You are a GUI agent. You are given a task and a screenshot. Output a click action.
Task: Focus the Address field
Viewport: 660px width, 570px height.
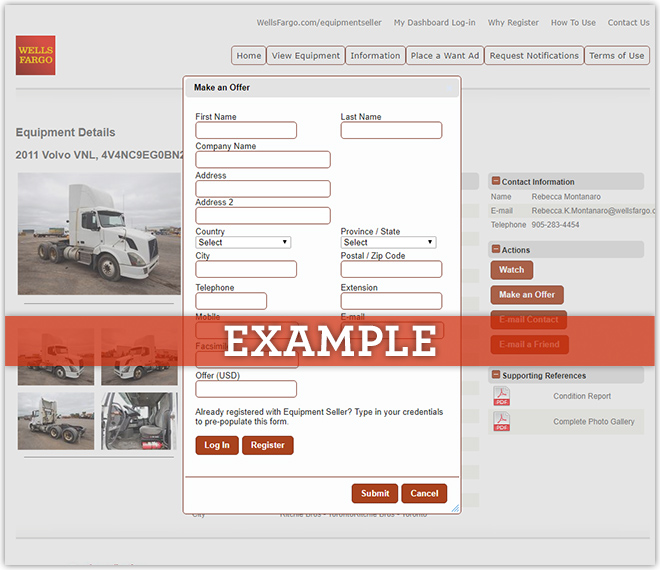pos(263,189)
